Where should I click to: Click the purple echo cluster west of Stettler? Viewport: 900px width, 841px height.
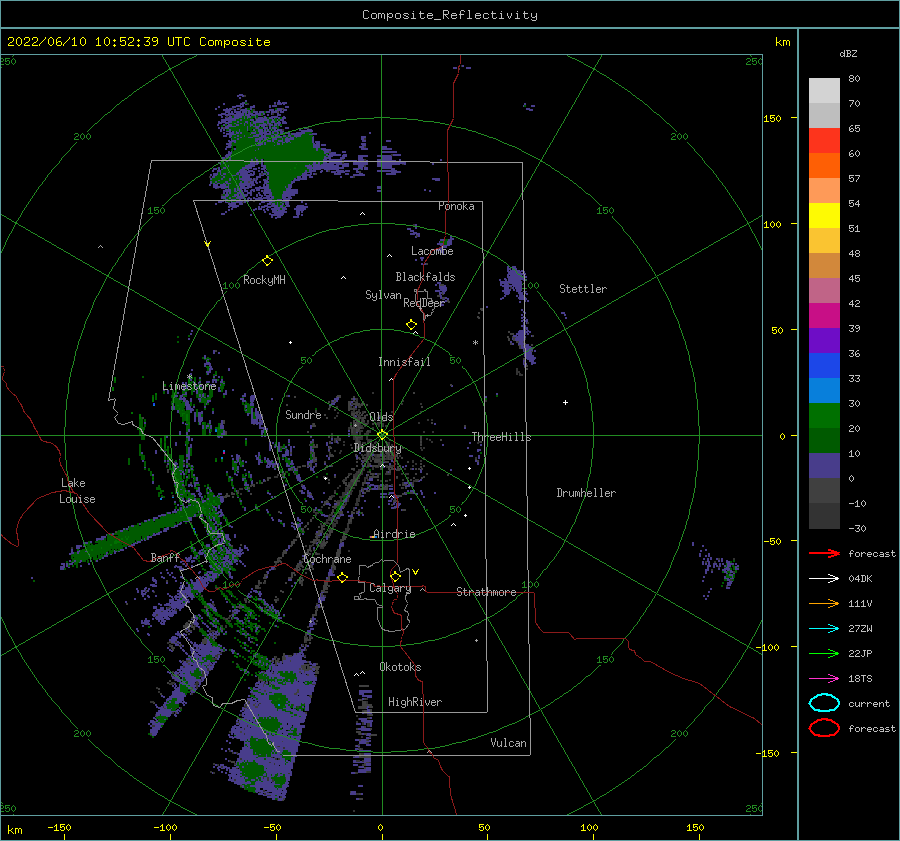(513, 284)
